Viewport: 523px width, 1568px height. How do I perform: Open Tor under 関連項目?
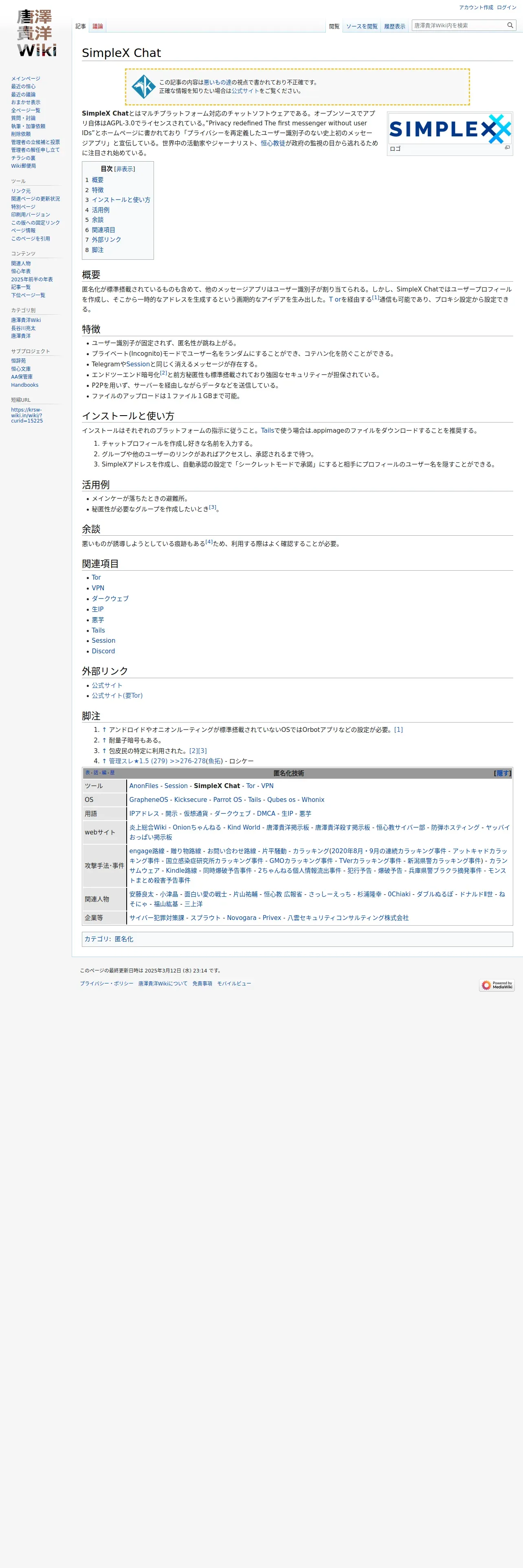96,578
